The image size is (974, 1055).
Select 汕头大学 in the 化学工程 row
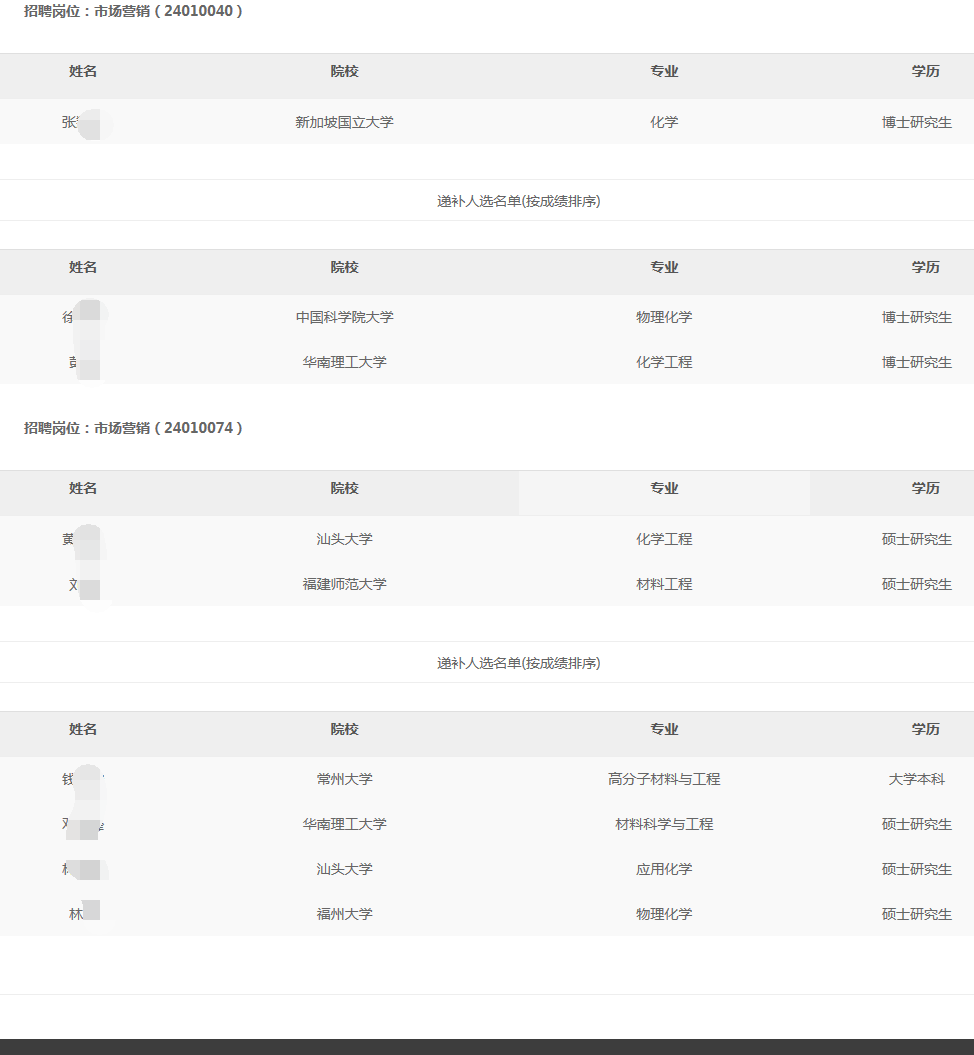point(344,539)
